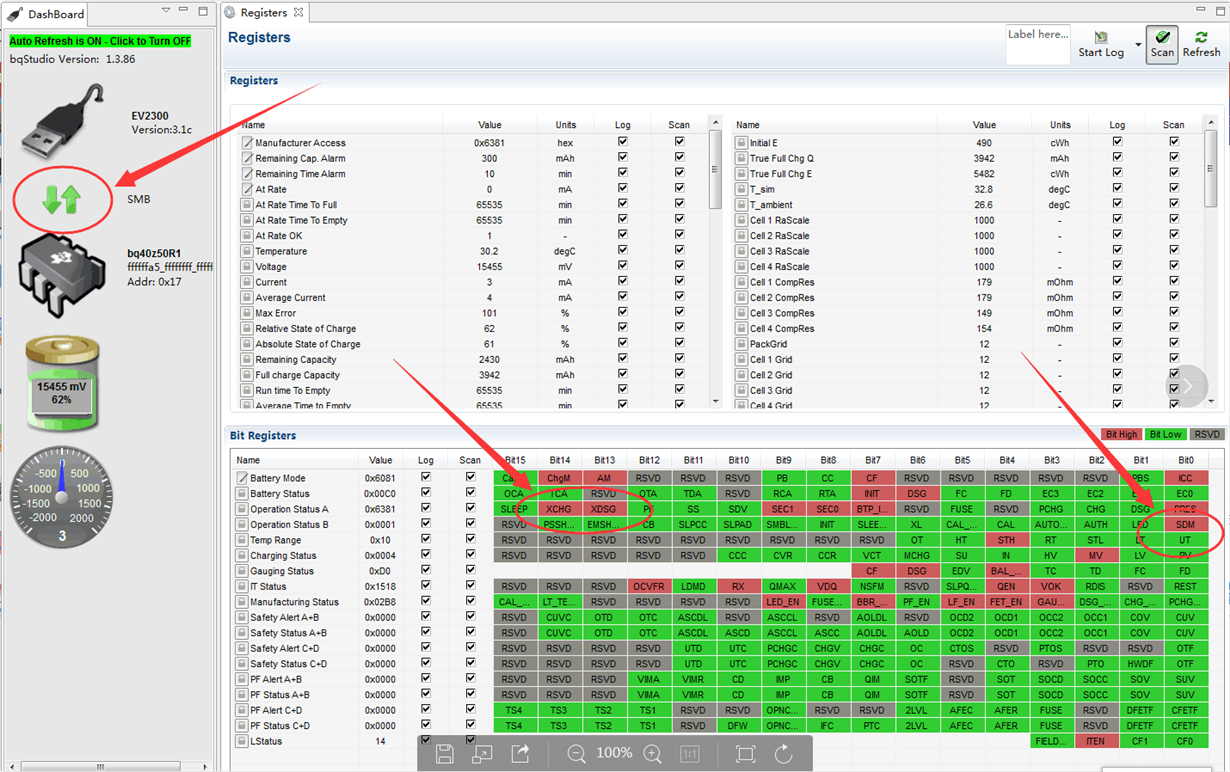Minimize the DashBoard panel
Screen dimensions: 1230x772
(x=185, y=11)
